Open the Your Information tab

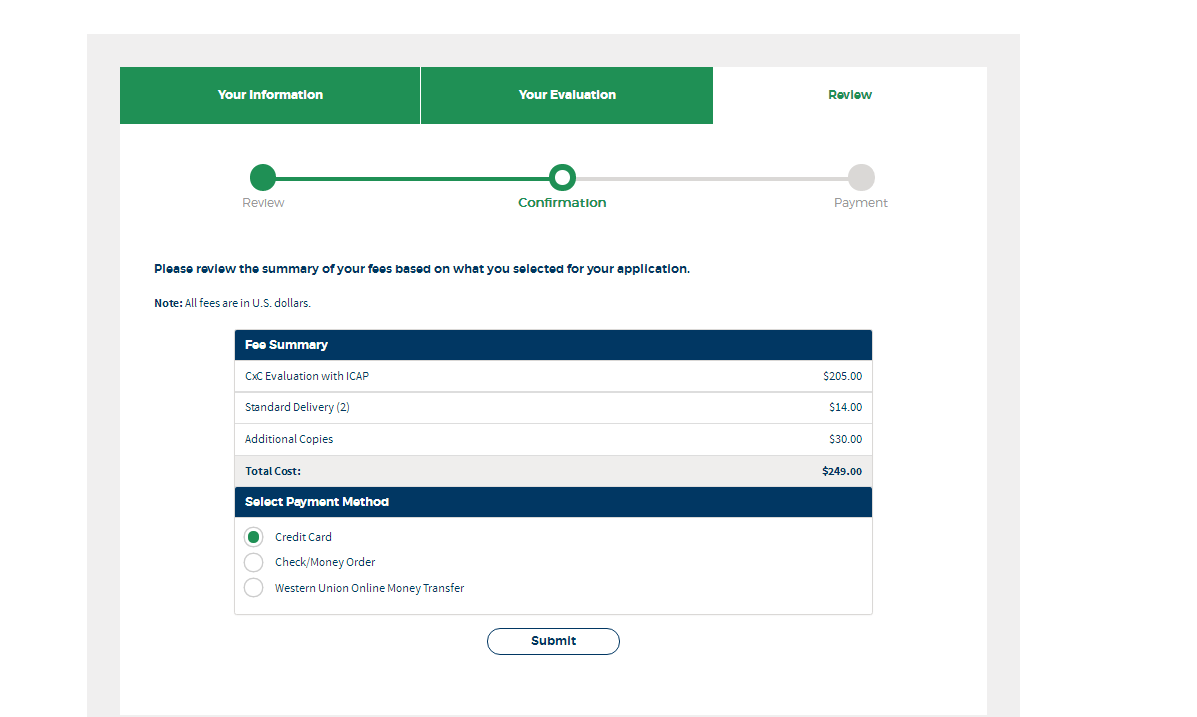click(269, 95)
